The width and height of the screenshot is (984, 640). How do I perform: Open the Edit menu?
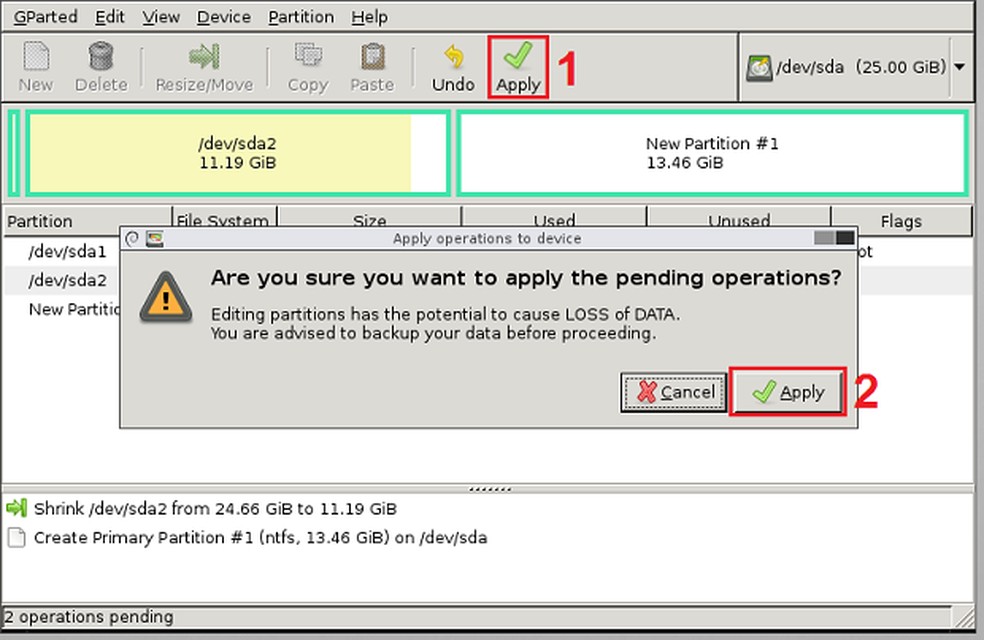click(110, 16)
